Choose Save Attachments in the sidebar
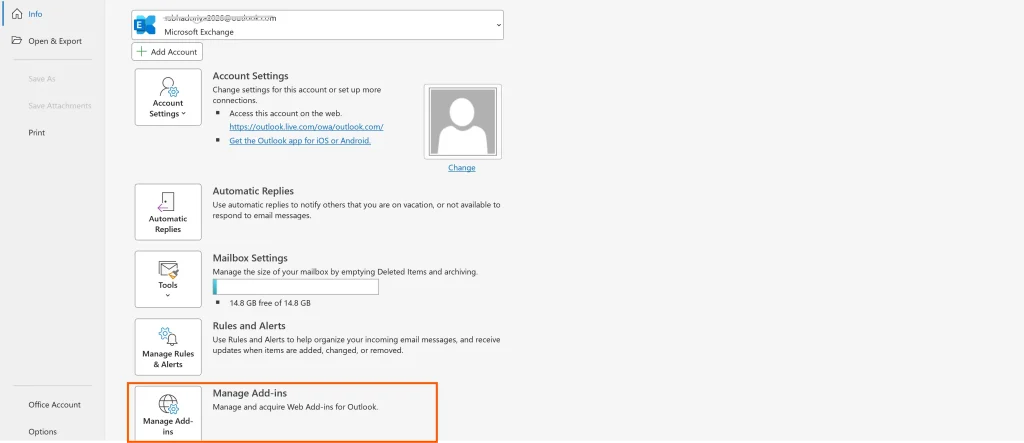Screen dimensions: 1024x443 tap(59, 105)
